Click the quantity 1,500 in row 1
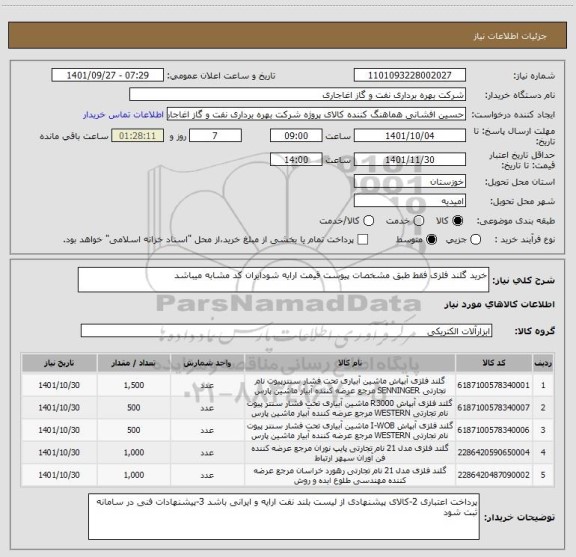The image size is (576, 557). tap(134, 385)
